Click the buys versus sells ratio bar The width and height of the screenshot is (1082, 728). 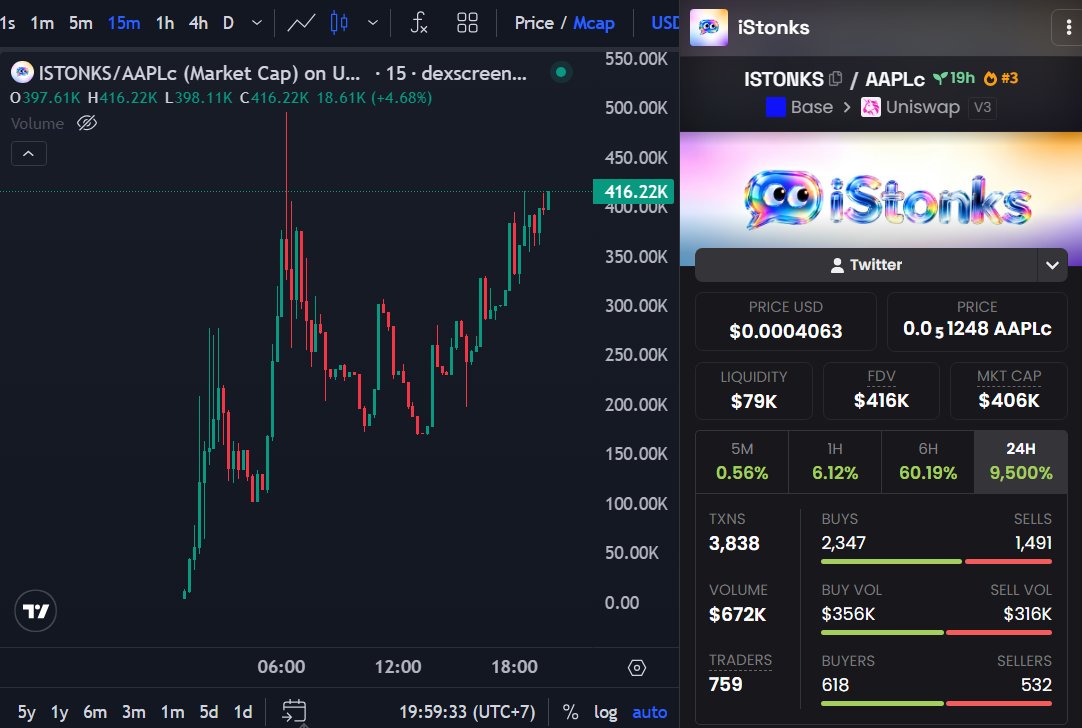(936, 562)
